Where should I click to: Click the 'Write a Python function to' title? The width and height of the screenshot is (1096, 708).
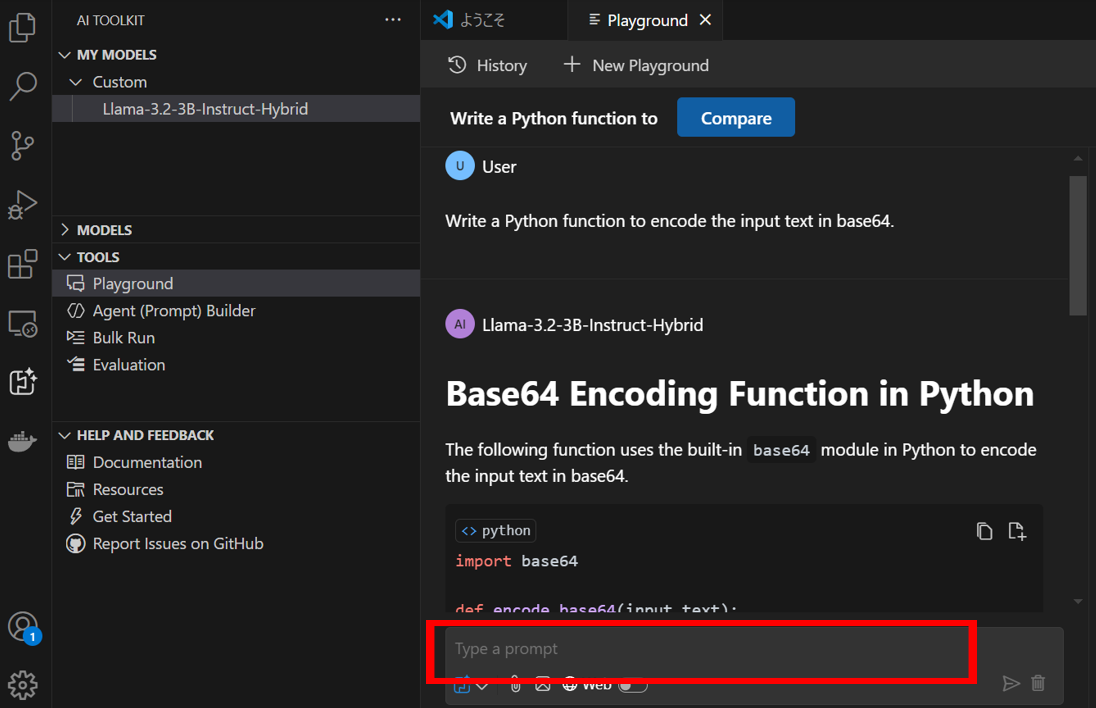click(x=554, y=118)
